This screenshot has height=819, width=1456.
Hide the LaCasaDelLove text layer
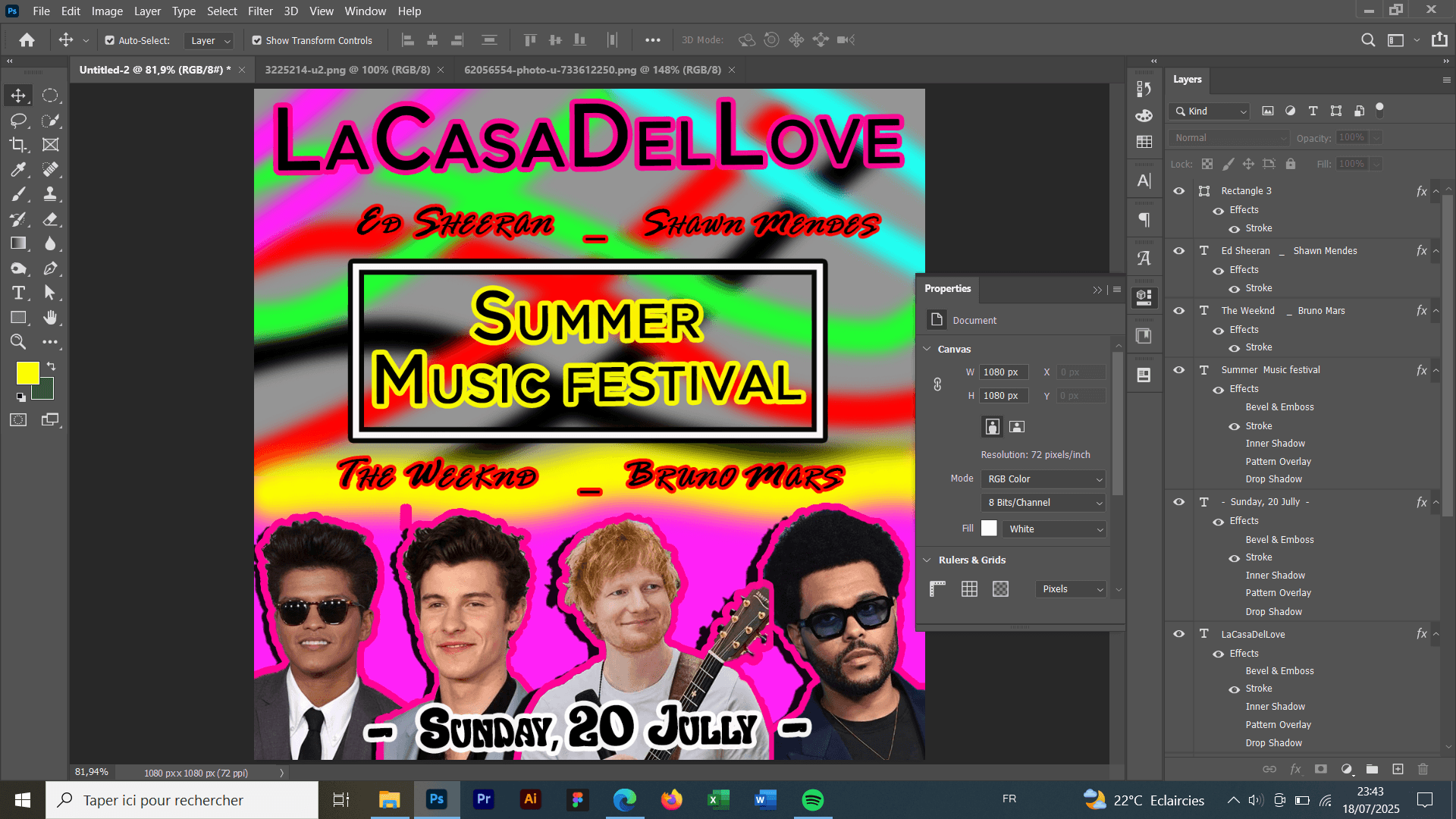click(x=1178, y=634)
